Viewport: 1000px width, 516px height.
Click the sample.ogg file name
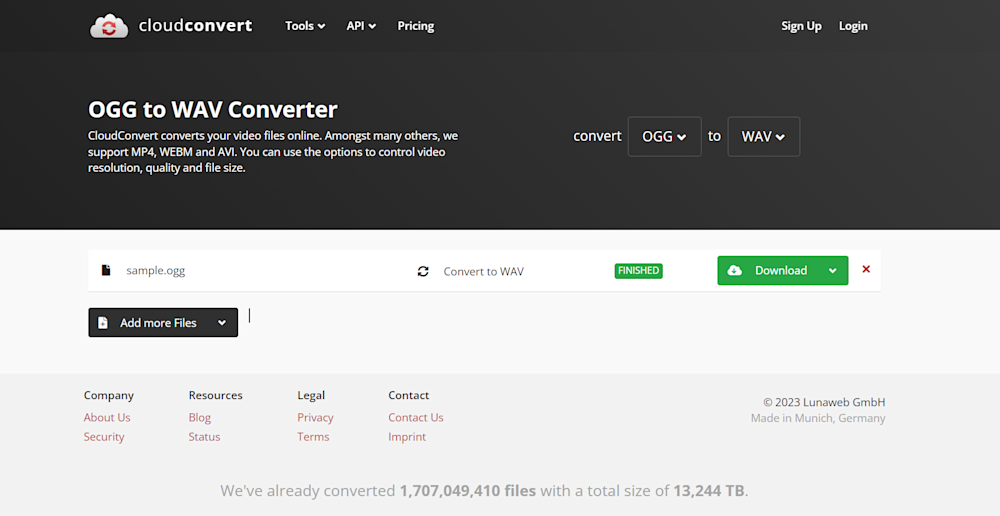click(156, 270)
